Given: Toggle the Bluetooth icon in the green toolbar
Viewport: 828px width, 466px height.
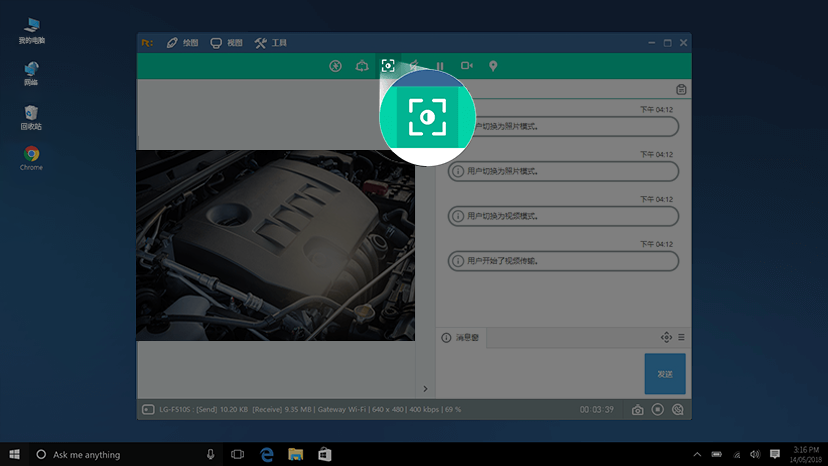Looking at the screenshot, I should (335, 66).
